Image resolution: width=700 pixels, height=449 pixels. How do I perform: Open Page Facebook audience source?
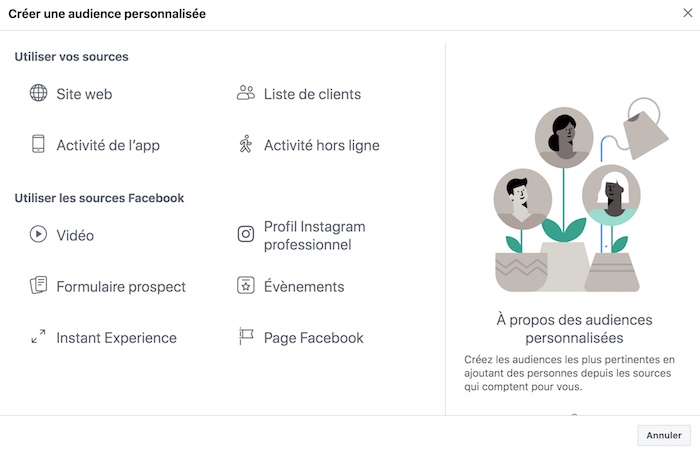click(314, 338)
